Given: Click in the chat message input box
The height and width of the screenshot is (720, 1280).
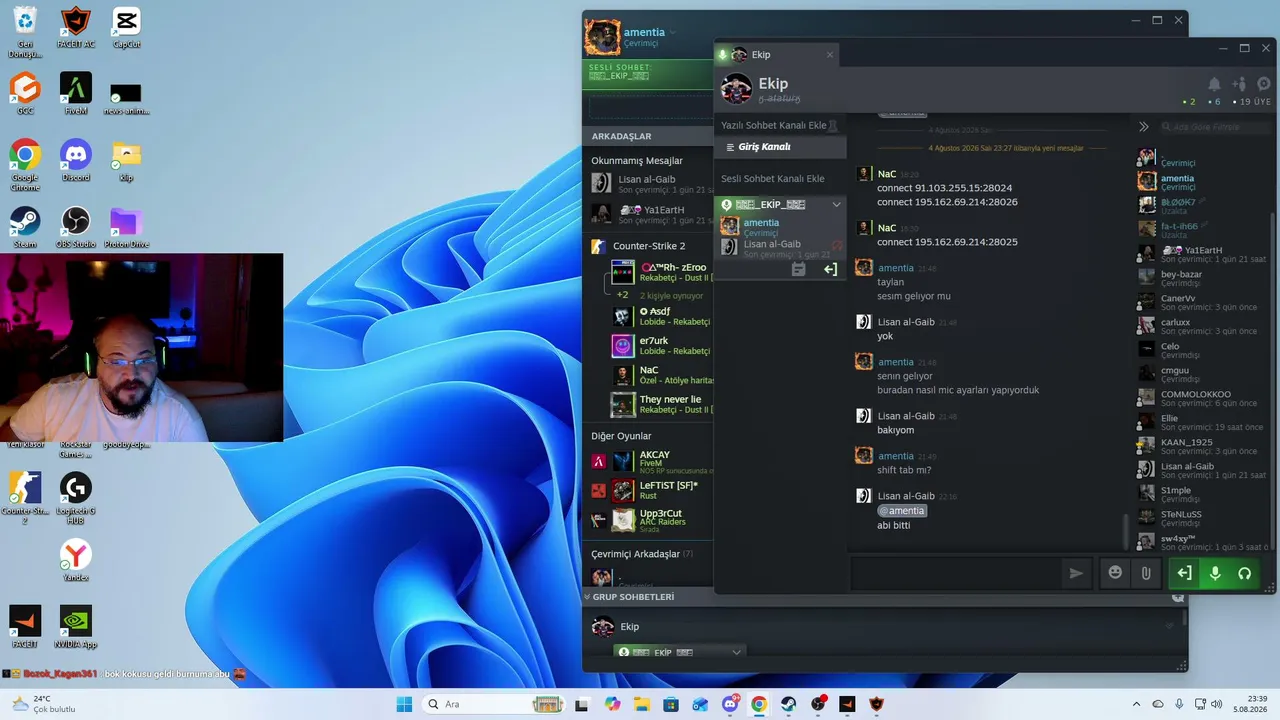Looking at the screenshot, I should [955, 573].
